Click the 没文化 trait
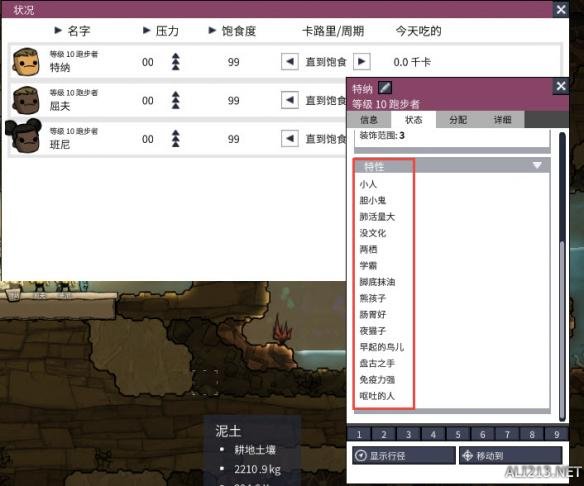 point(373,233)
